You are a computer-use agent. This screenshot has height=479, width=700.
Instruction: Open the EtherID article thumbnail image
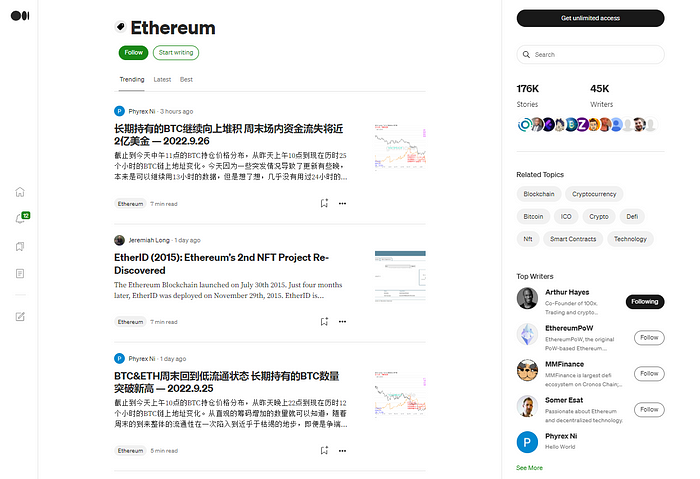click(400, 276)
